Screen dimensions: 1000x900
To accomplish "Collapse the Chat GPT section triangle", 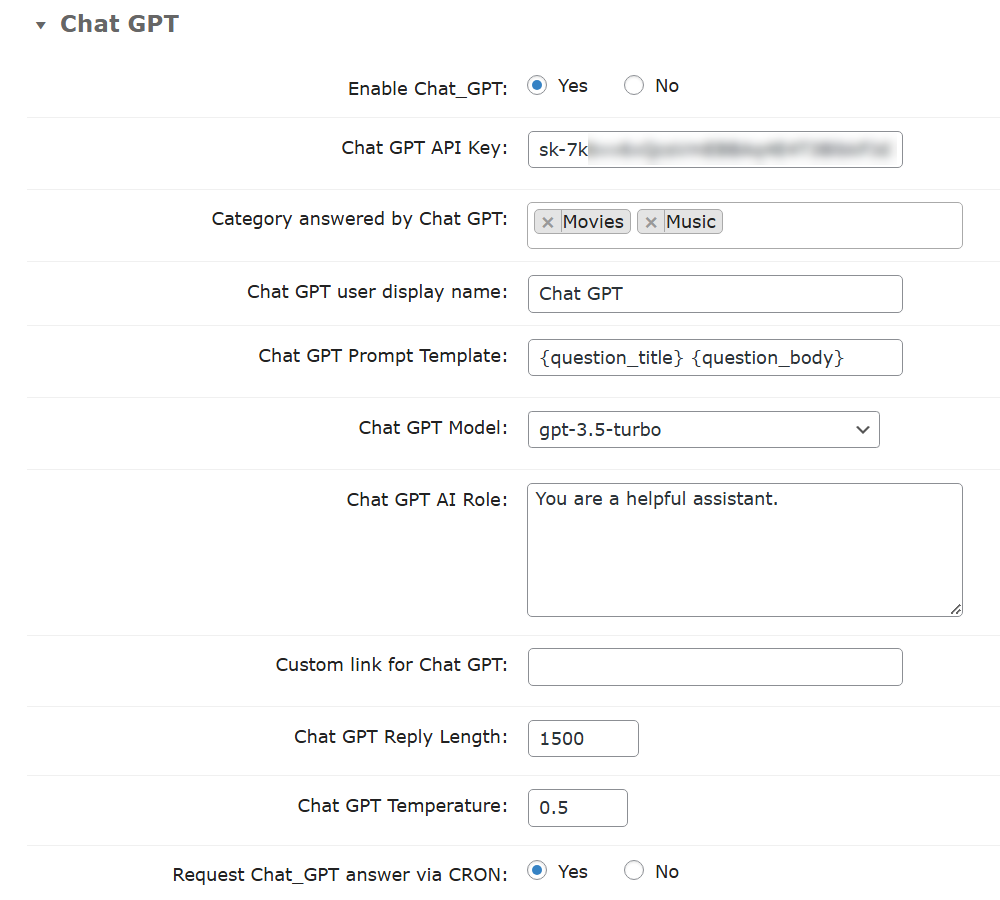I will tap(41, 26).
